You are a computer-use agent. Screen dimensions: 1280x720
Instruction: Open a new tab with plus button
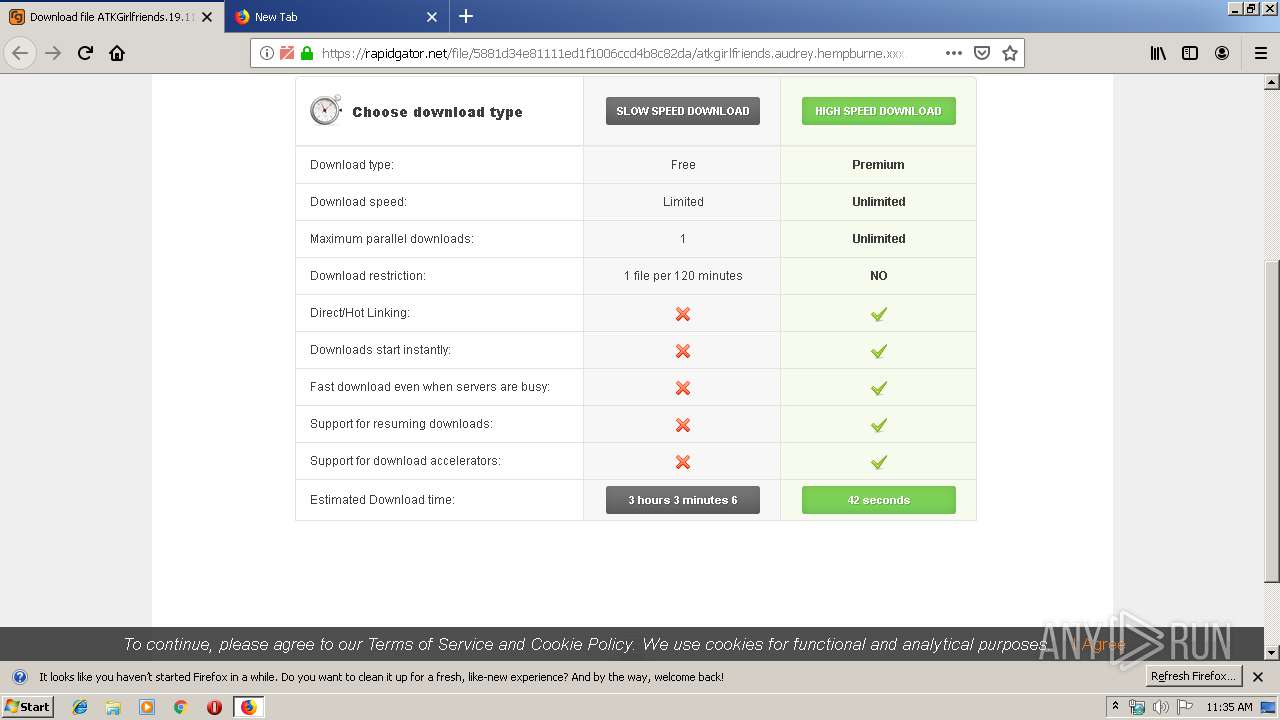(466, 16)
